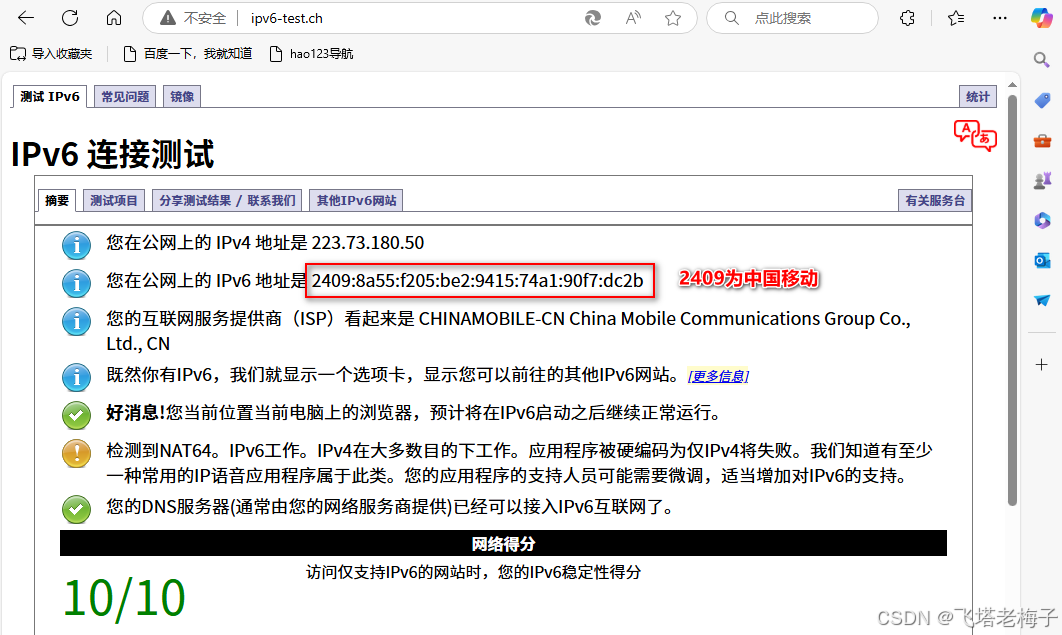Screen dimensions: 1062x635
Task: Open Copilot icon in top right
Action: [x=1042, y=18]
